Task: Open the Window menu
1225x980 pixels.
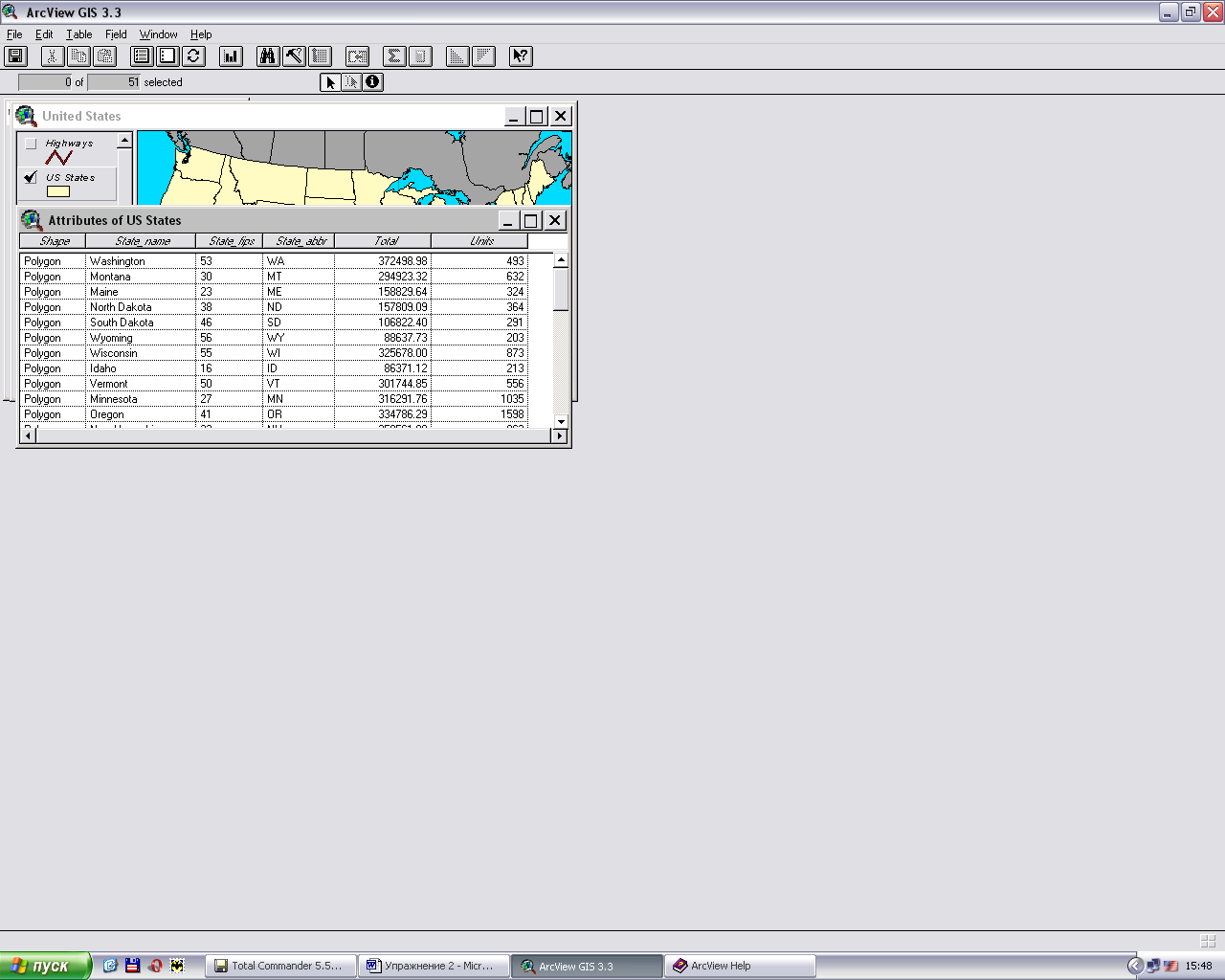Action: pyautogui.click(x=158, y=34)
